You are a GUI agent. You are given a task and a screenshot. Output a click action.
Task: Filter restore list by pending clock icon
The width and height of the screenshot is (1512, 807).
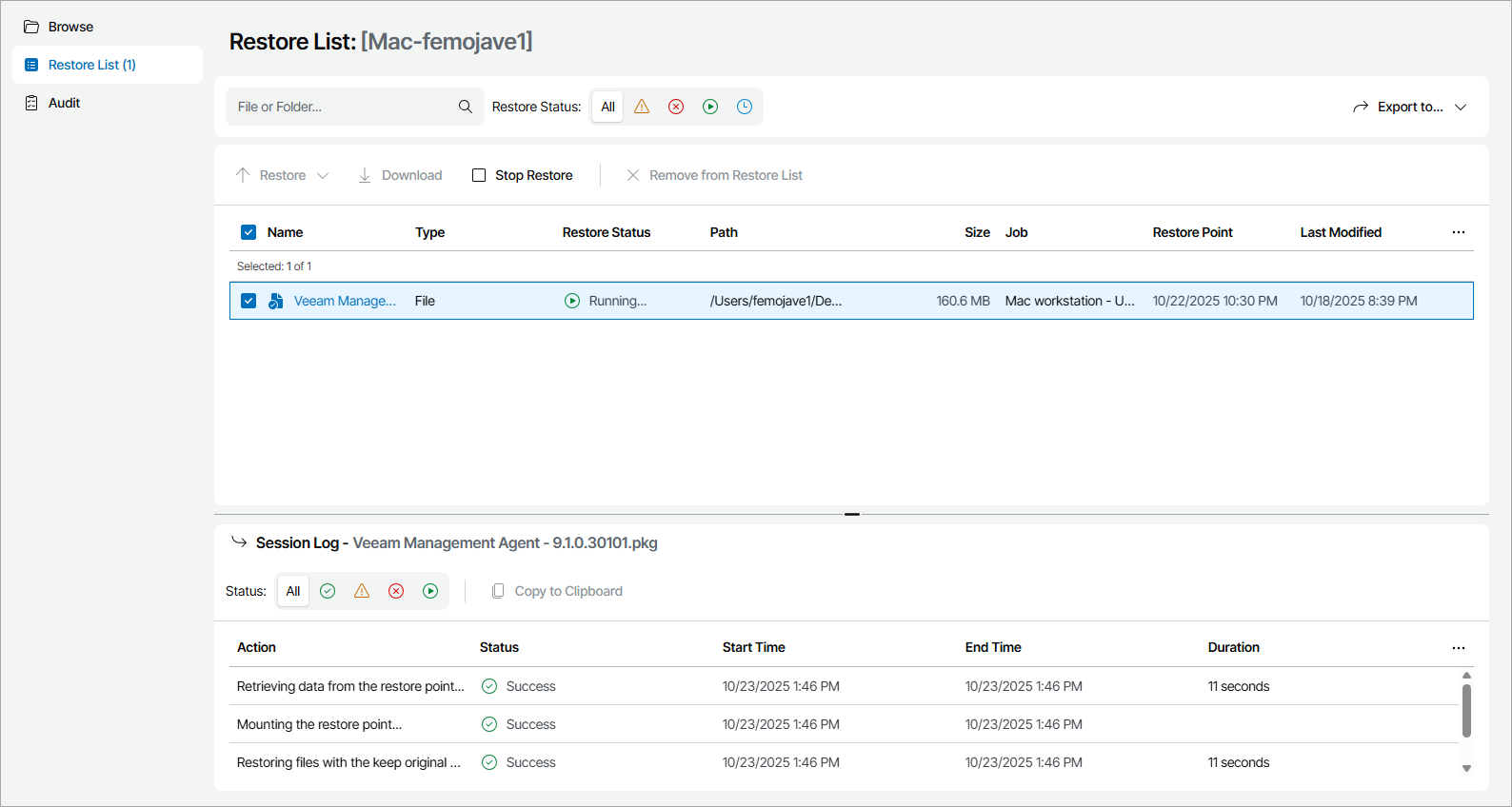click(x=745, y=107)
